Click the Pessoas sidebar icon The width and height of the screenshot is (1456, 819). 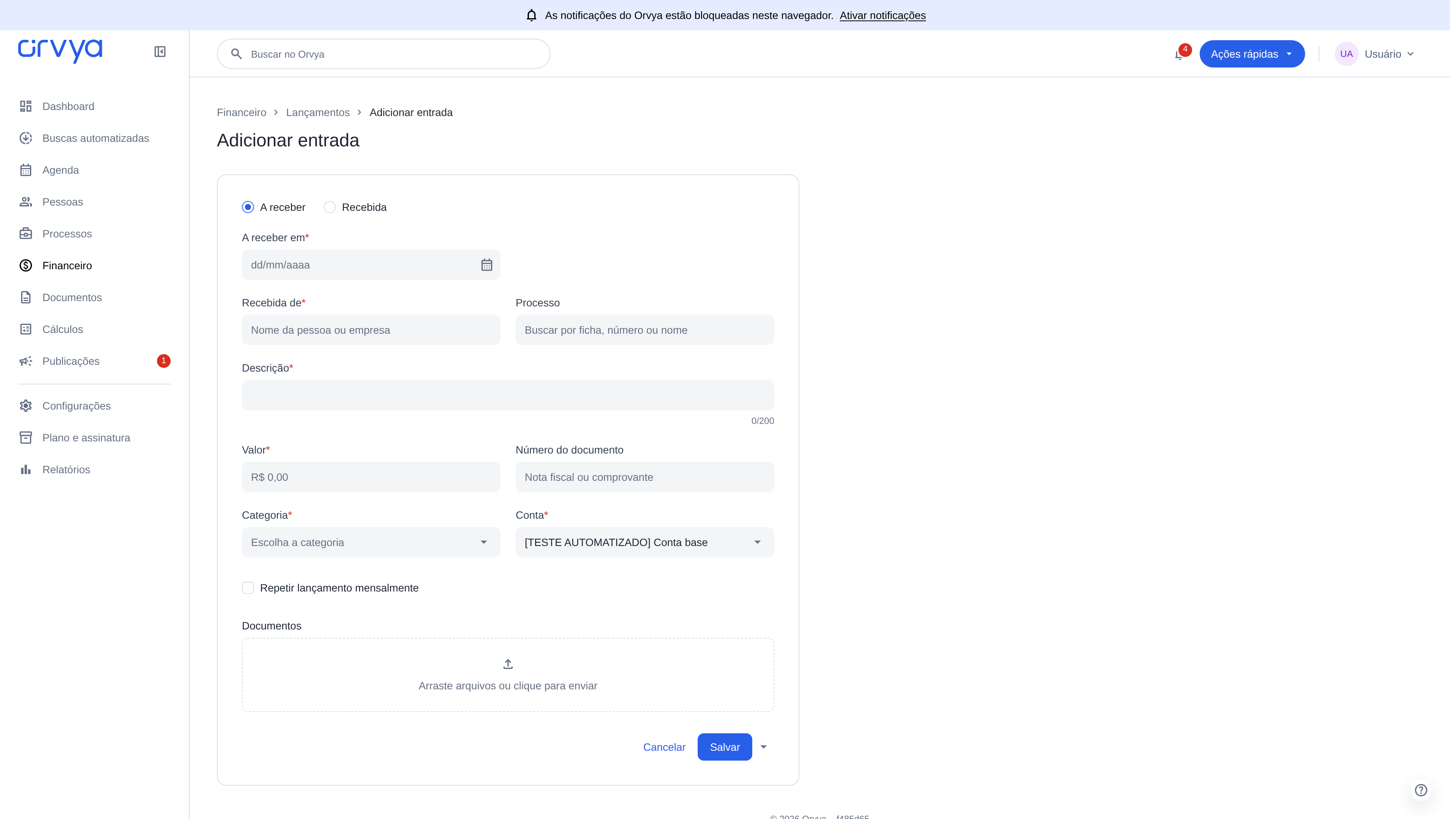(25, 202)
